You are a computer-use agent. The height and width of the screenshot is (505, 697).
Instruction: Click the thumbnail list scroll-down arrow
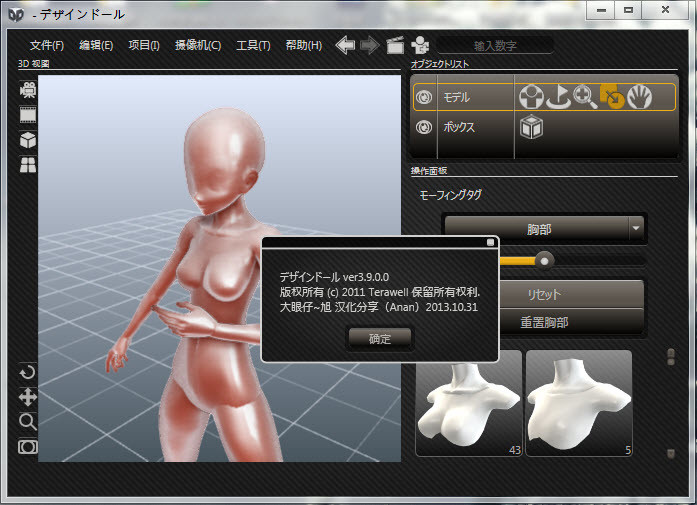pos(671,453)
